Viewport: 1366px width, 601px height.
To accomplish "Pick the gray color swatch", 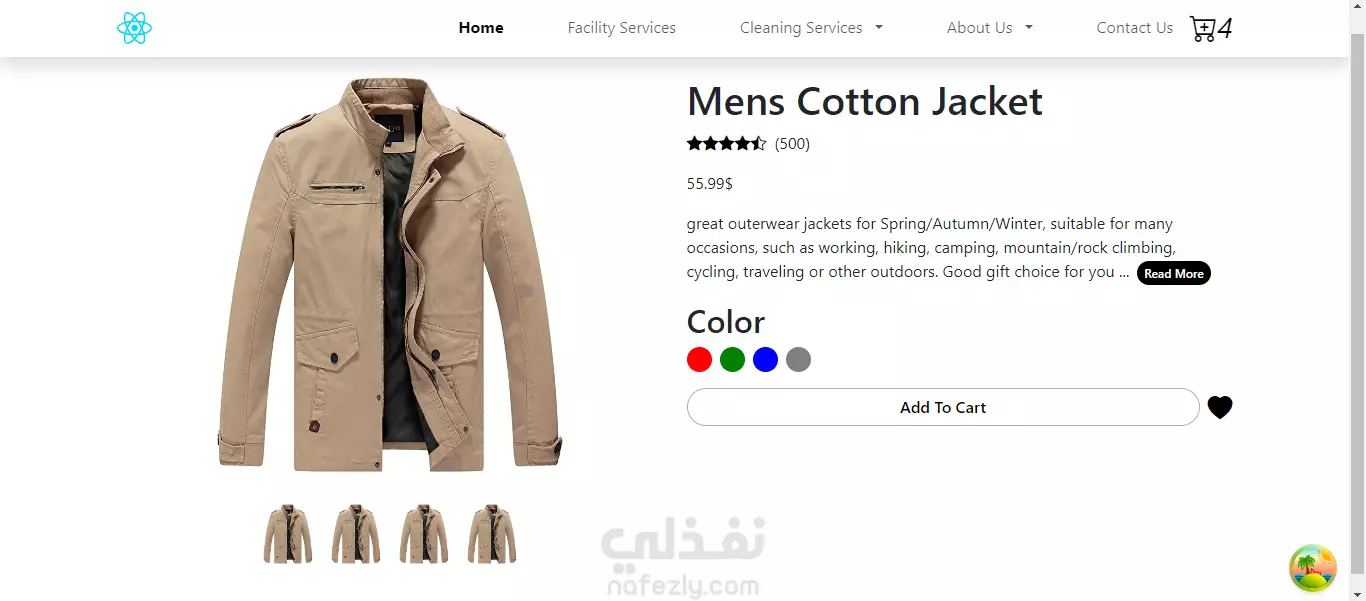I will pyautogui.click(x=799, y=360).
